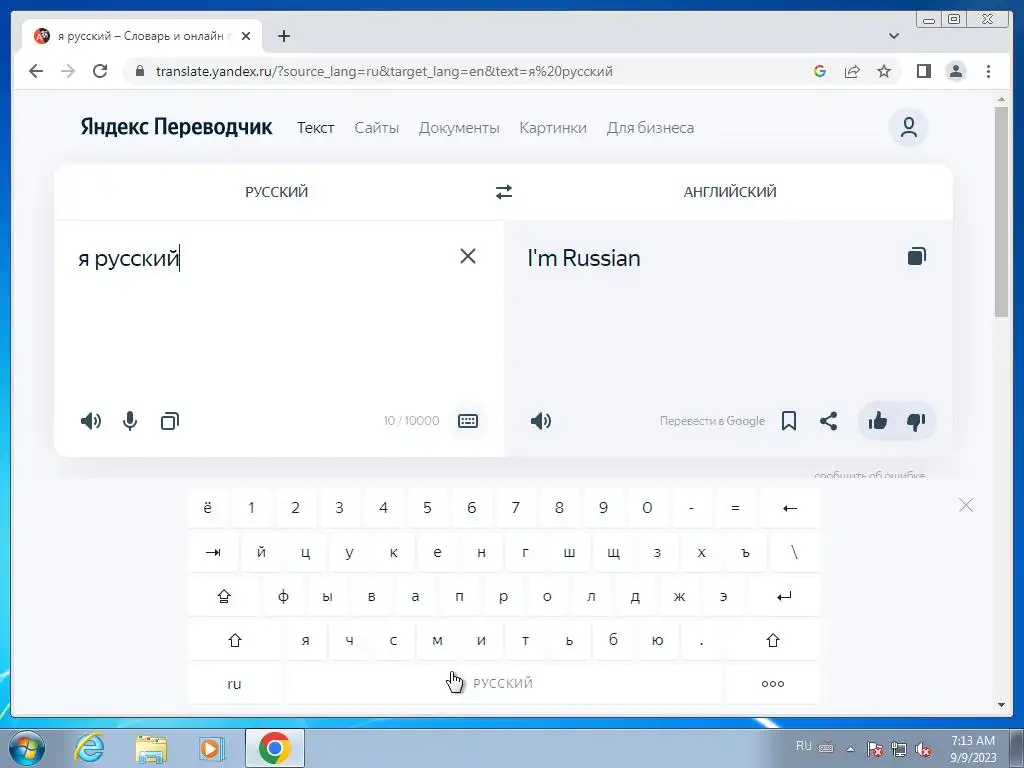Toggle the browser side panel
Screen dimensions: 1024x768
pyautogui.click(x=923, y=71)
